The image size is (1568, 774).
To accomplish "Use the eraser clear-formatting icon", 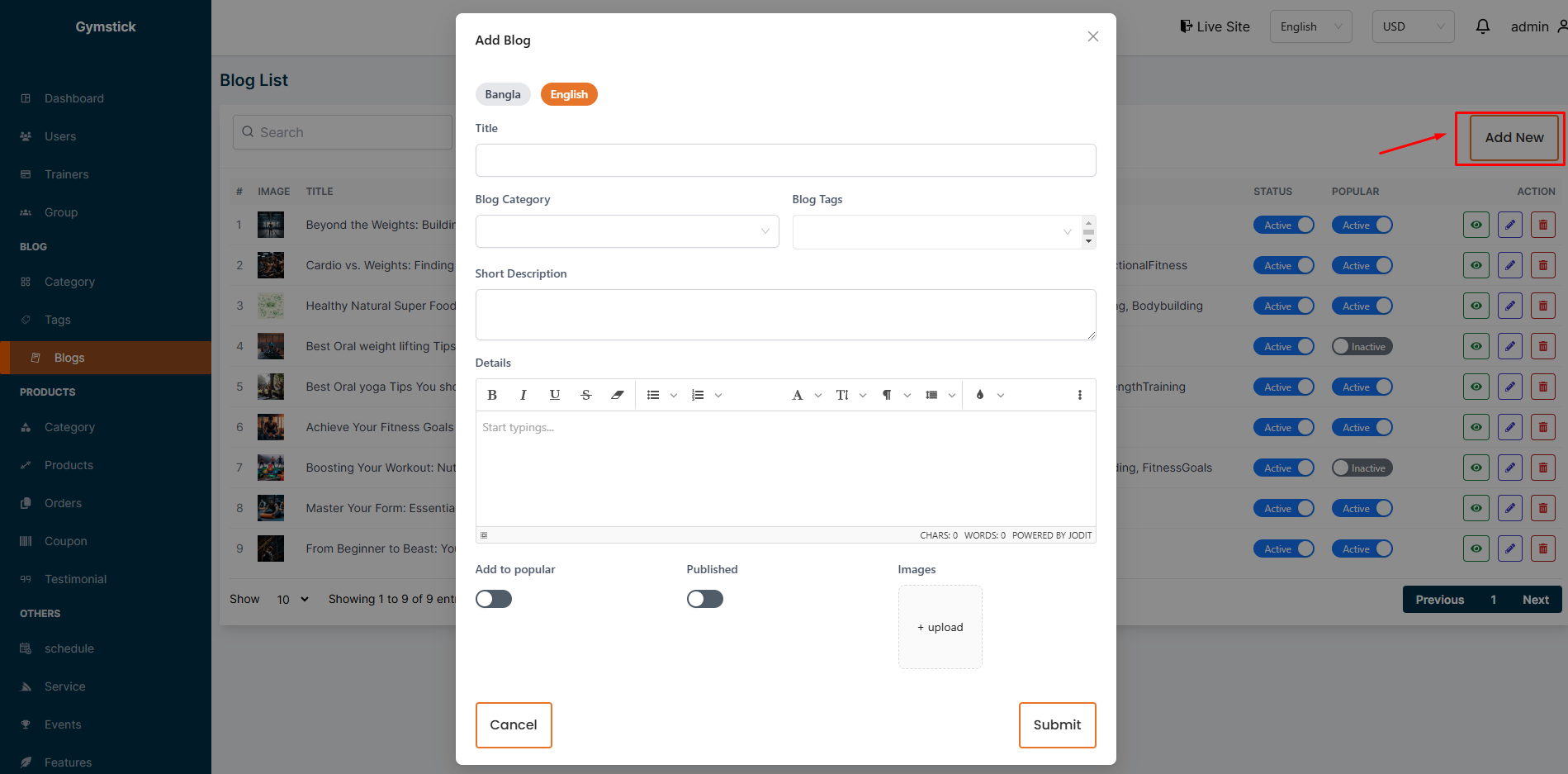I will tap(617, 395).
